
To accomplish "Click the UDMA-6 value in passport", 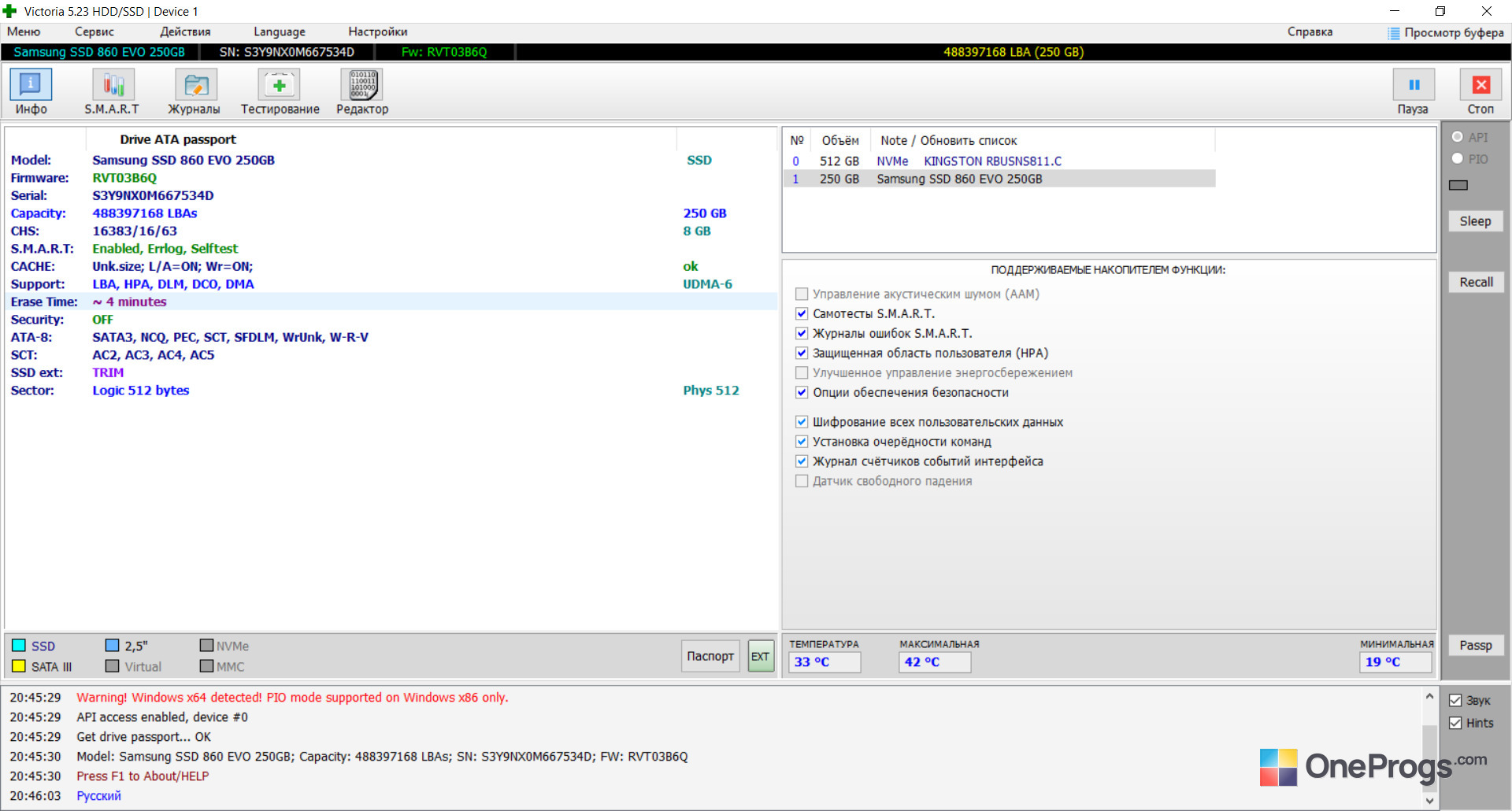I will [707, 284].
